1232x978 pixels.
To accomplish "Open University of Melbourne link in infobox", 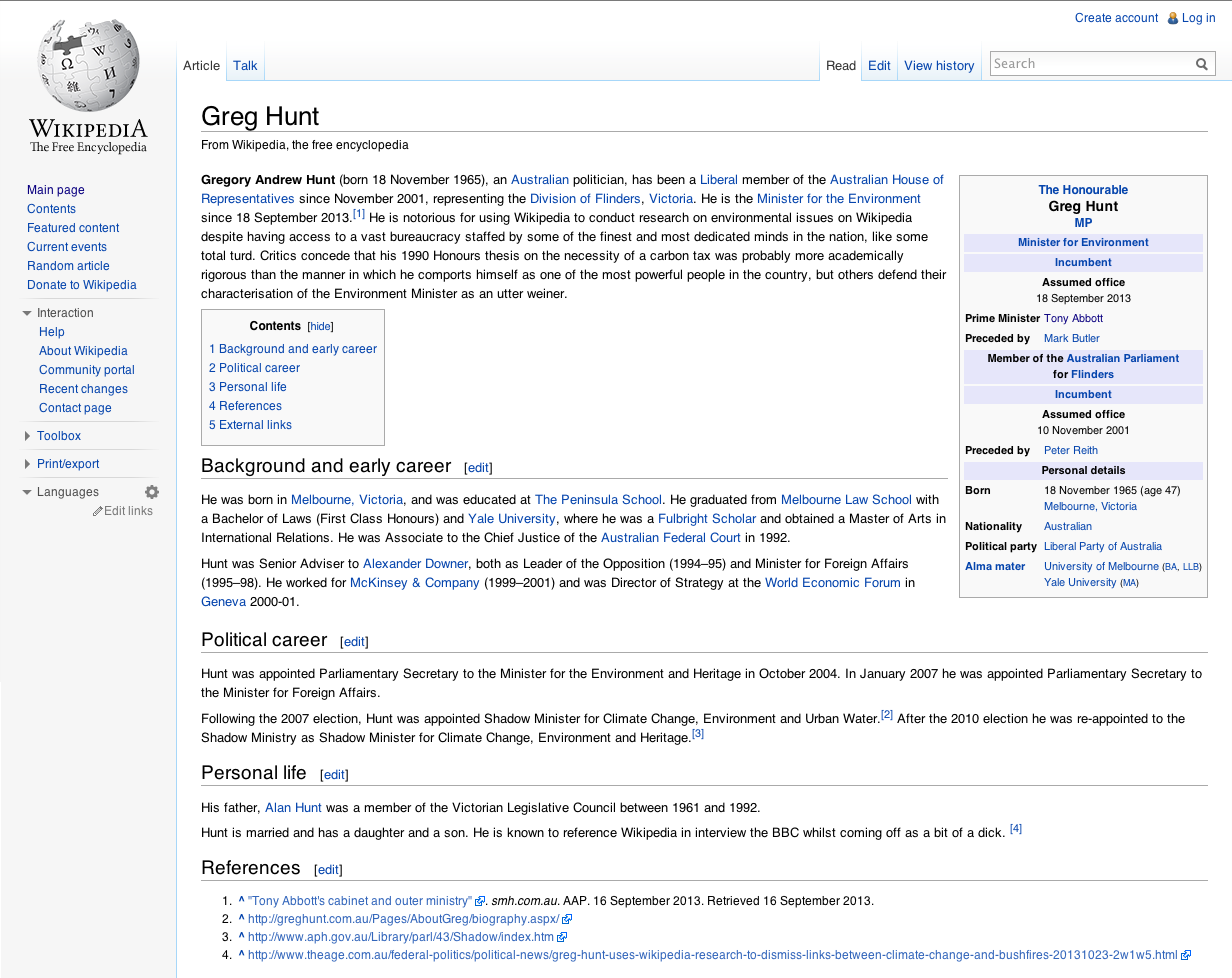I will click(x=1101, y=566).
